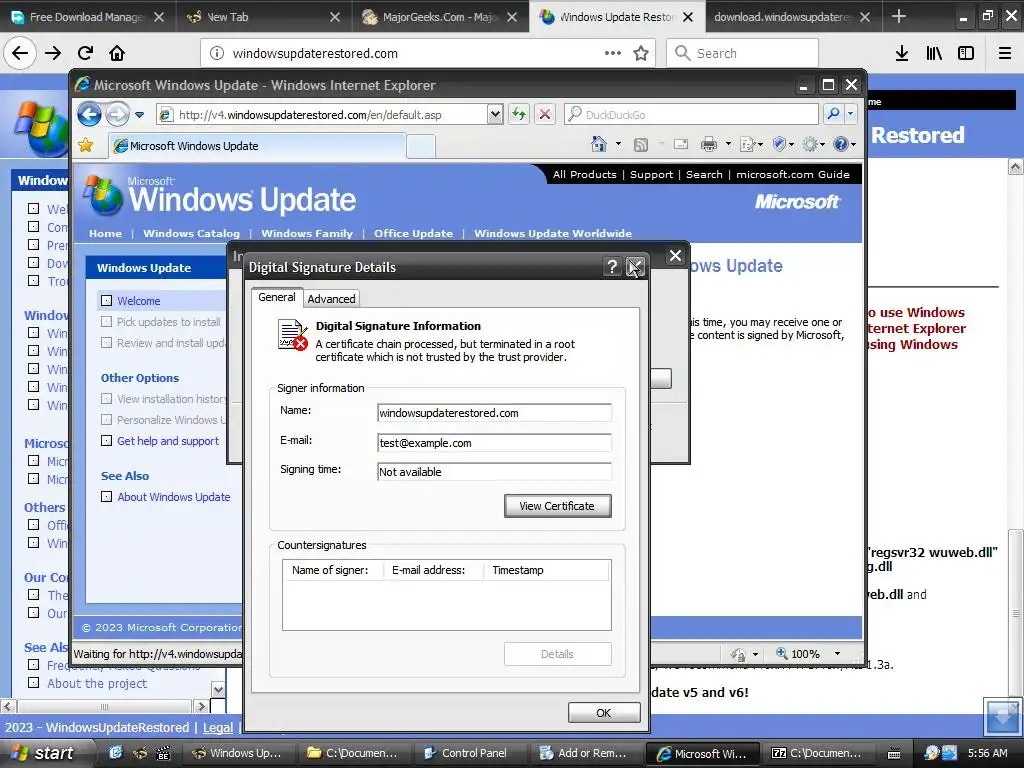This screenshot has width=1024, height=768.
Task: Click the IE Back navigation arrow
Action: click(89, 114)
